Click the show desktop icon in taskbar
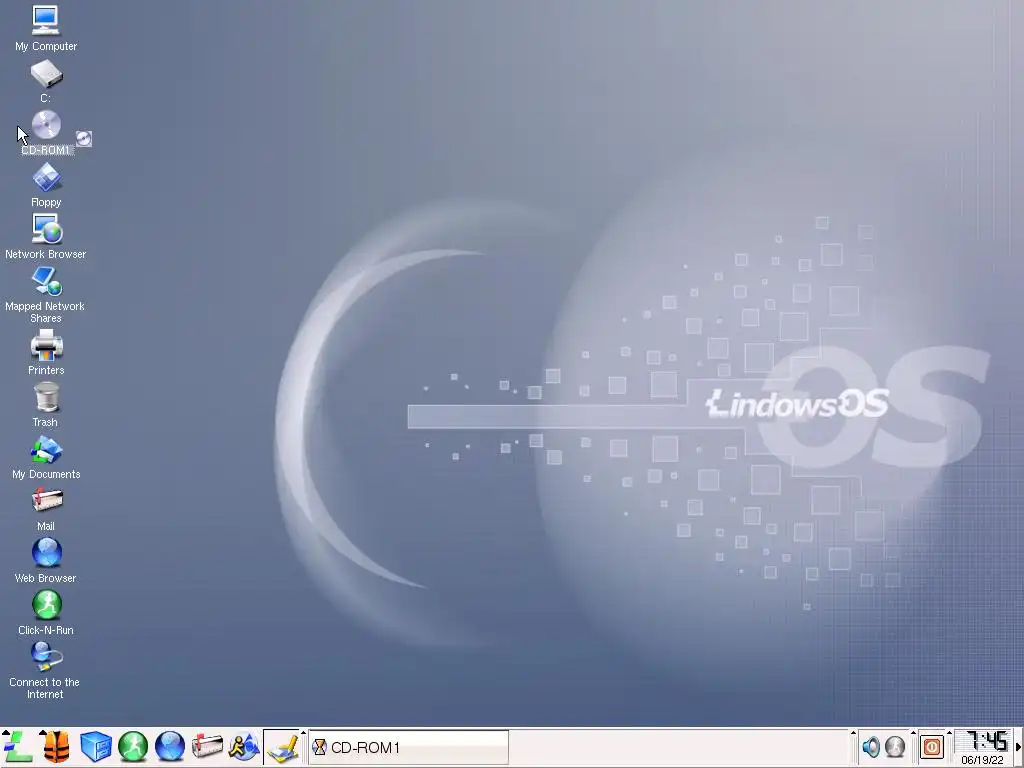Screen dimensions: 1024x768 pyautogui.click(x=282, y=747)
